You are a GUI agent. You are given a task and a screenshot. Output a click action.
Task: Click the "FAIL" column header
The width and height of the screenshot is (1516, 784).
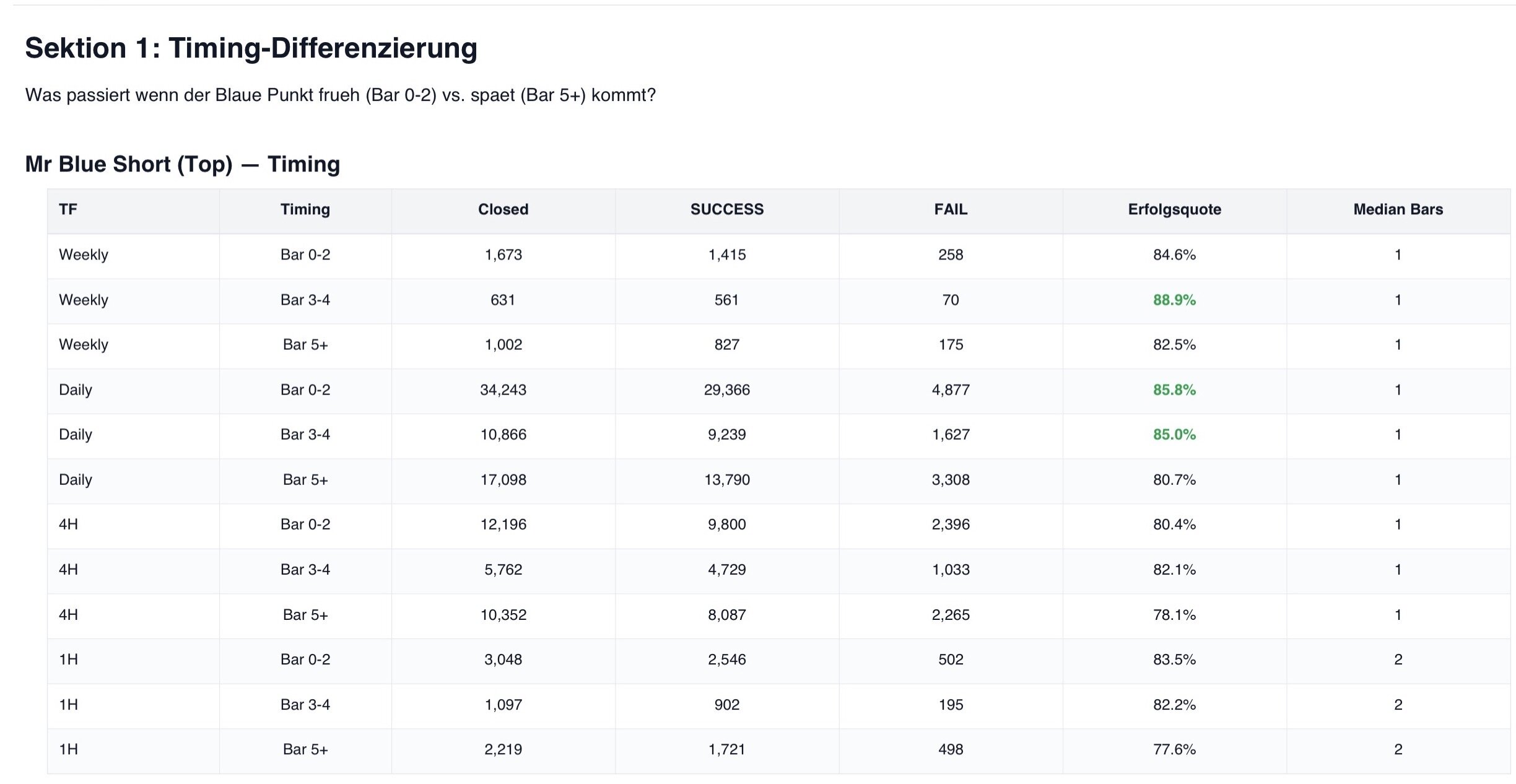coord(951,209)
